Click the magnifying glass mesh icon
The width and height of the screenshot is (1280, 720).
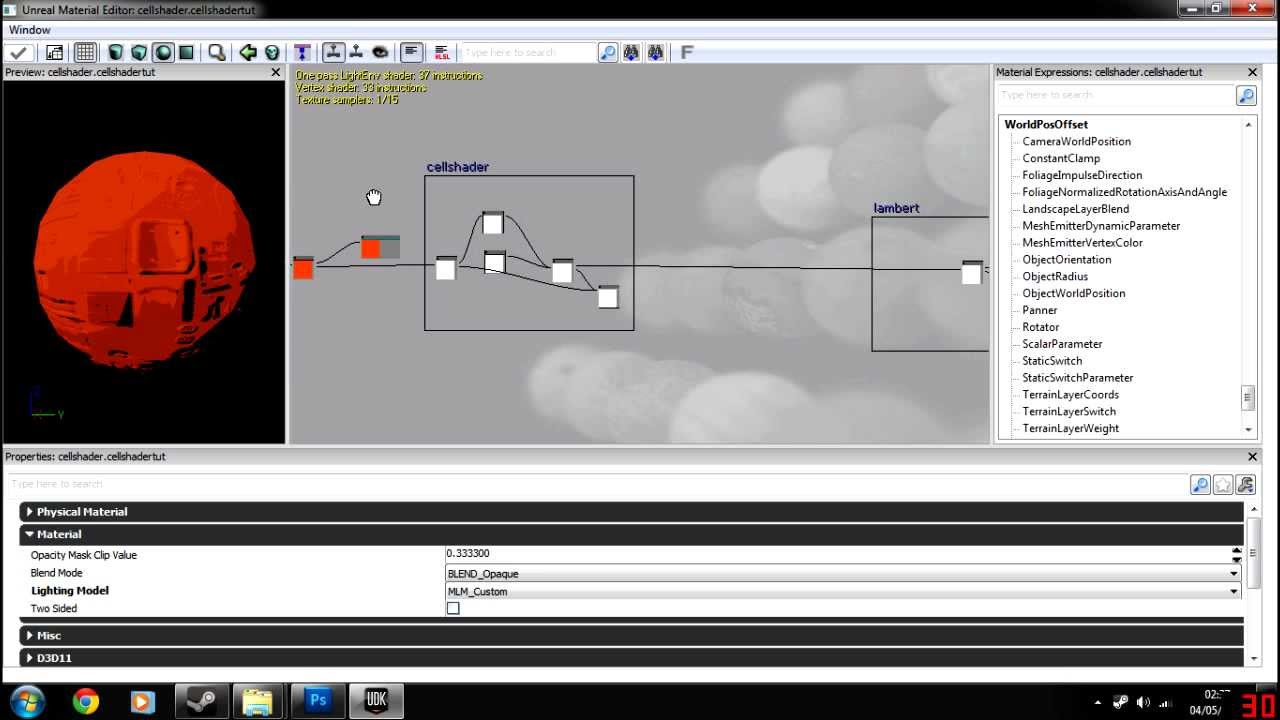[216, 52]
